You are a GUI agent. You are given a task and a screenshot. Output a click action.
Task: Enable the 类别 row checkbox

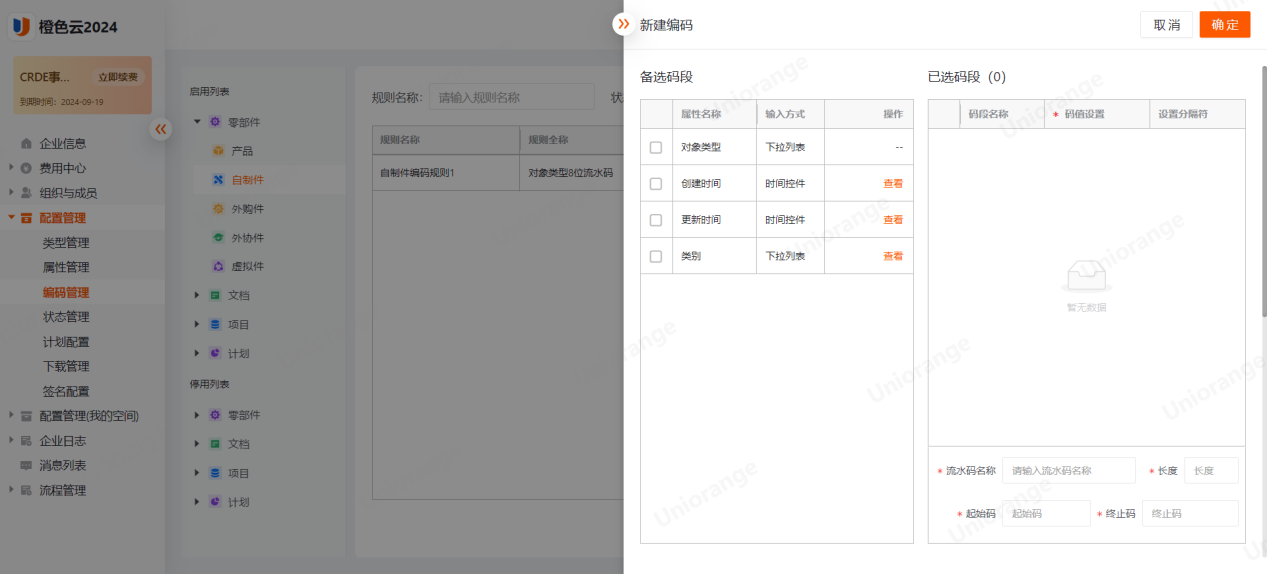point(656,256)
